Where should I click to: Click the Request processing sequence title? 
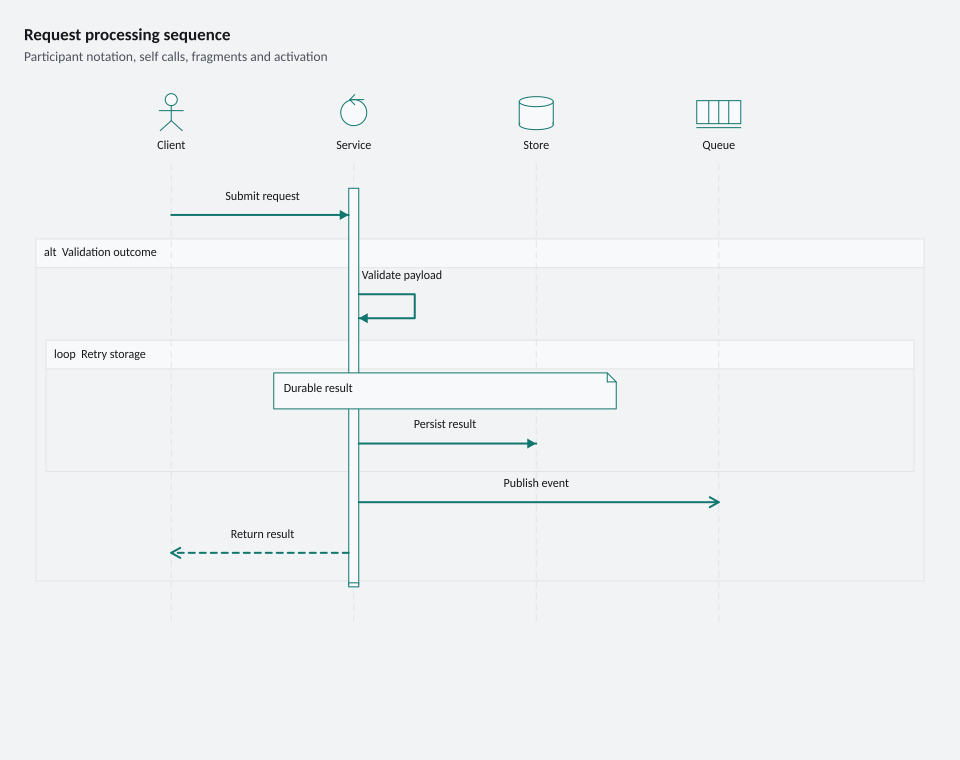(x=127, y=35)
